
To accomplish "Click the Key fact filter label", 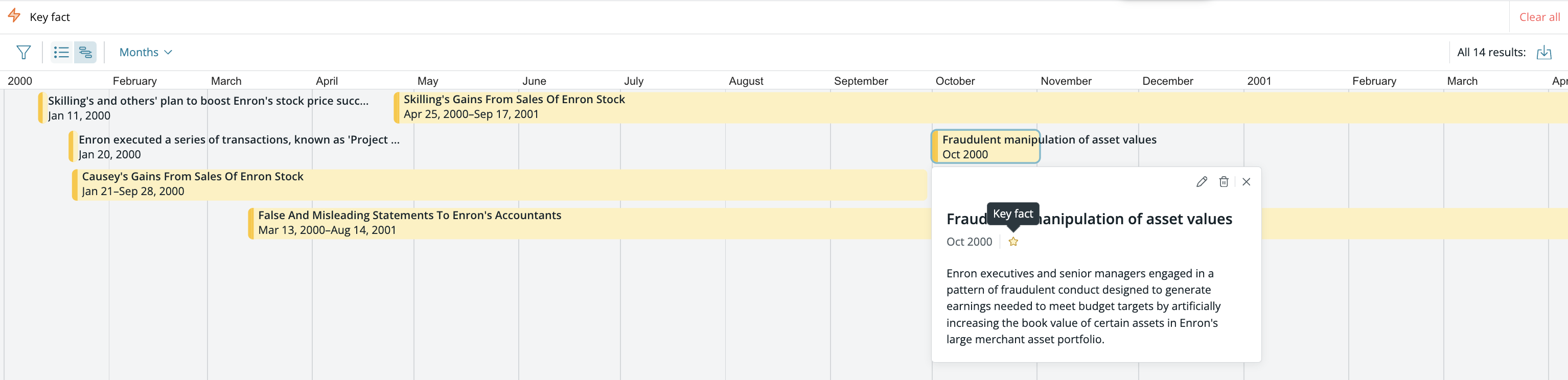I will [x=50, y=17].
